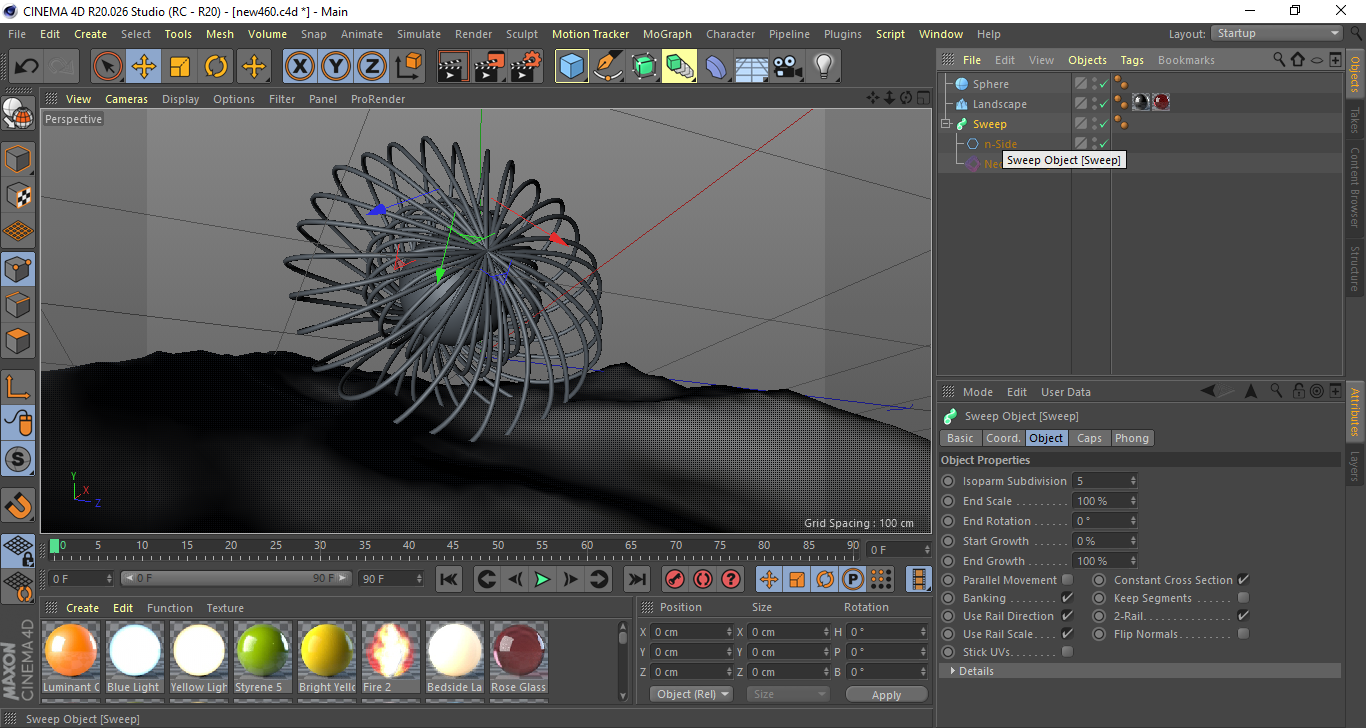Adjust the Isoparm Subdivision stepper

(1133, 481)
